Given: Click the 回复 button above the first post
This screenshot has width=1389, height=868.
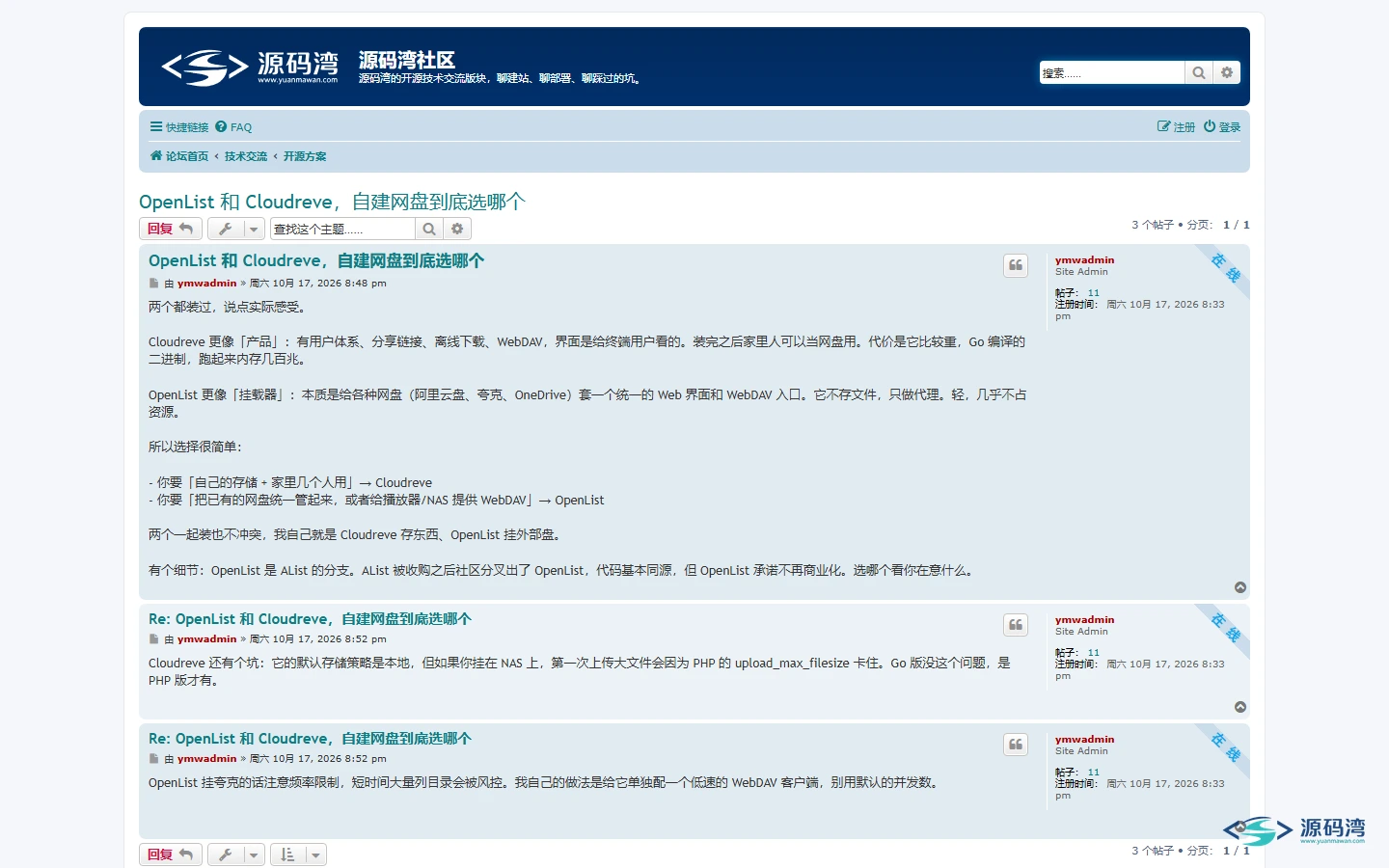Looking at the screenshot, I should pyautogui.click(x=171, y=229).
